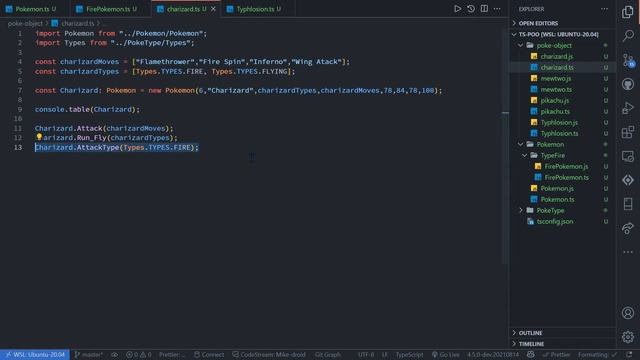
Task: Open the Explorer view in activity bar
Action: (628, 12)
